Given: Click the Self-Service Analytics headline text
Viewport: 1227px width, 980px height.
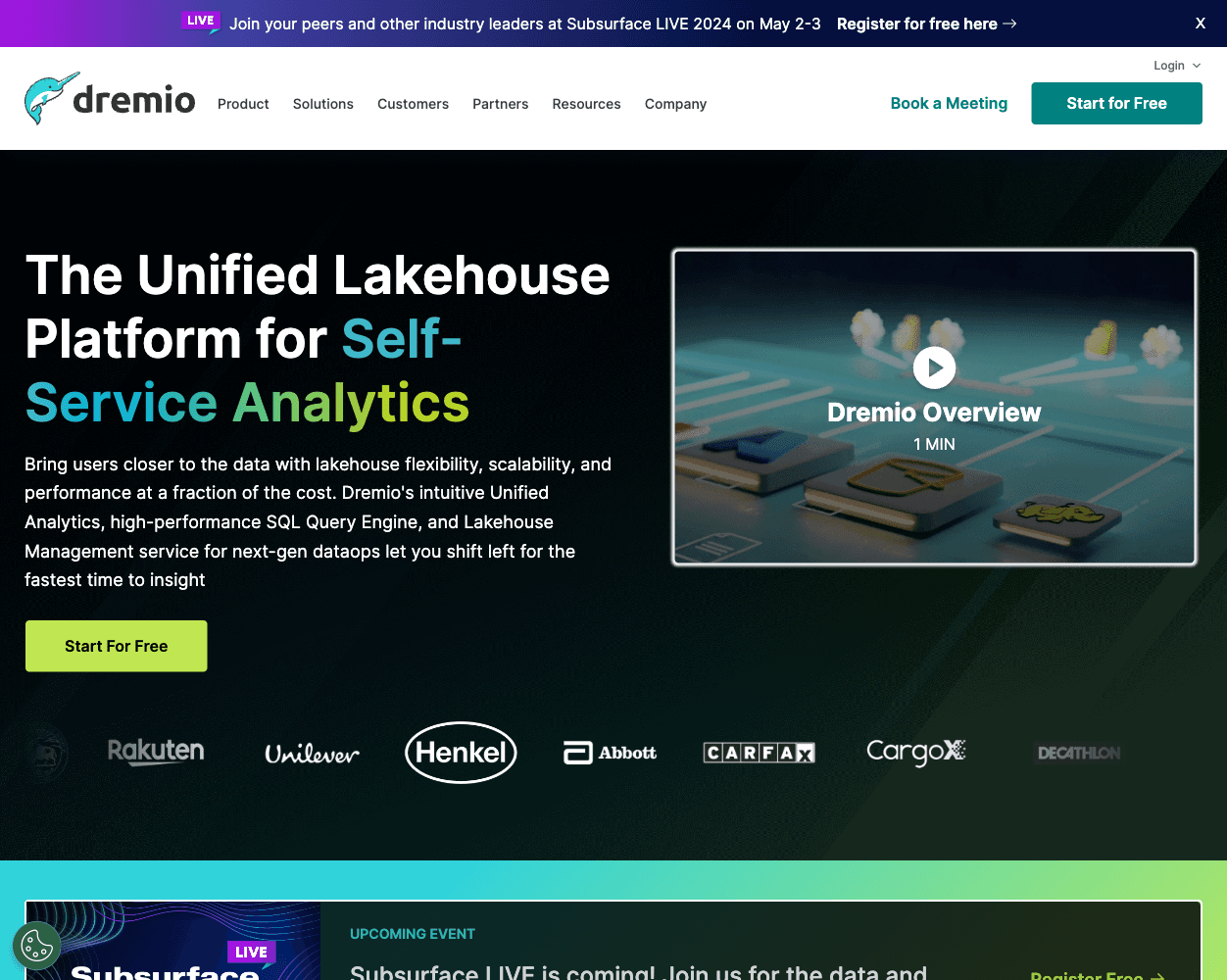Looking at the screenshot, I should [x=247, y=370].
